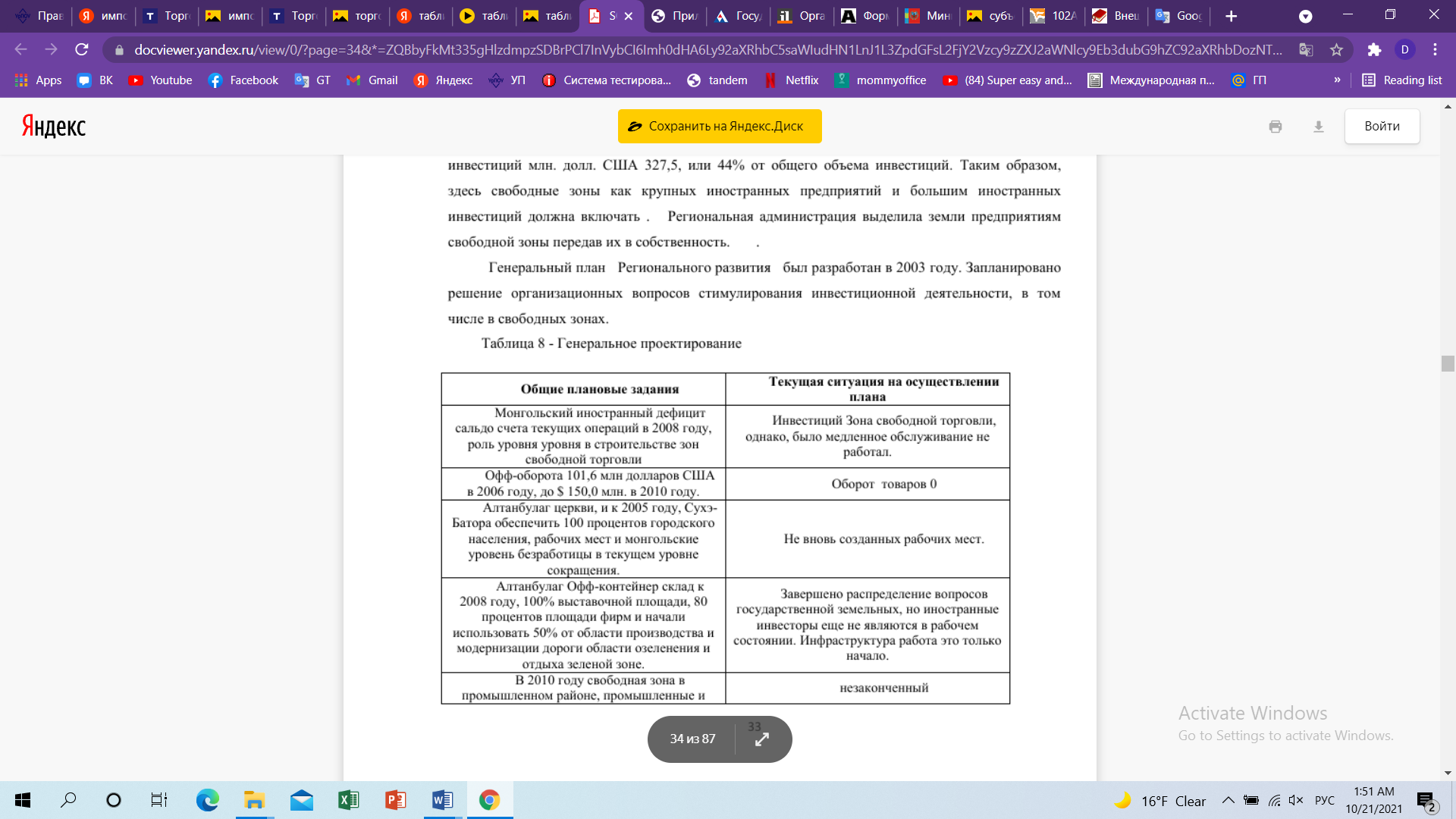The width and height of the screenshot is (1456, 819).
Task: Open the Youtube bookmark
Action: tap(160, 80)
